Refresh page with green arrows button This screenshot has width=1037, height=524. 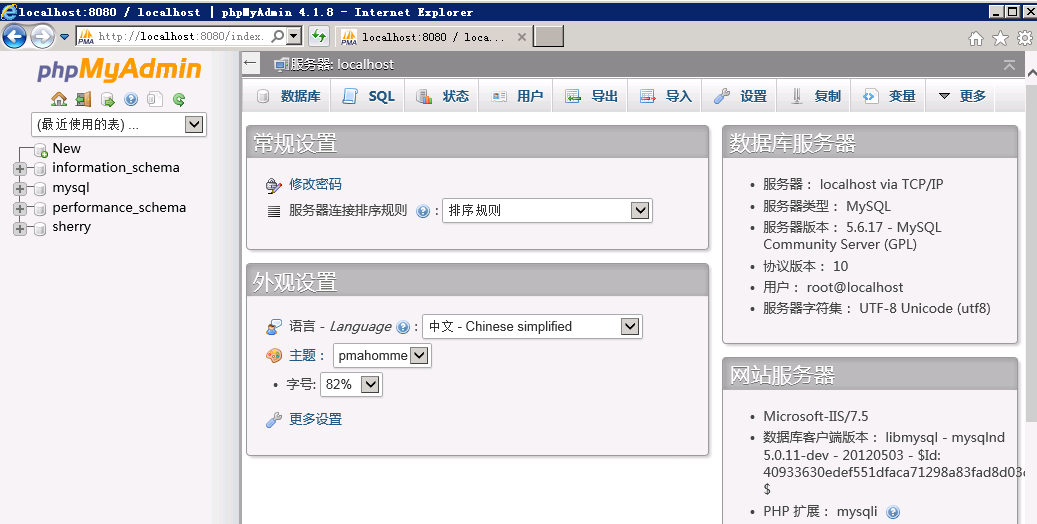(x=319, y=36)
